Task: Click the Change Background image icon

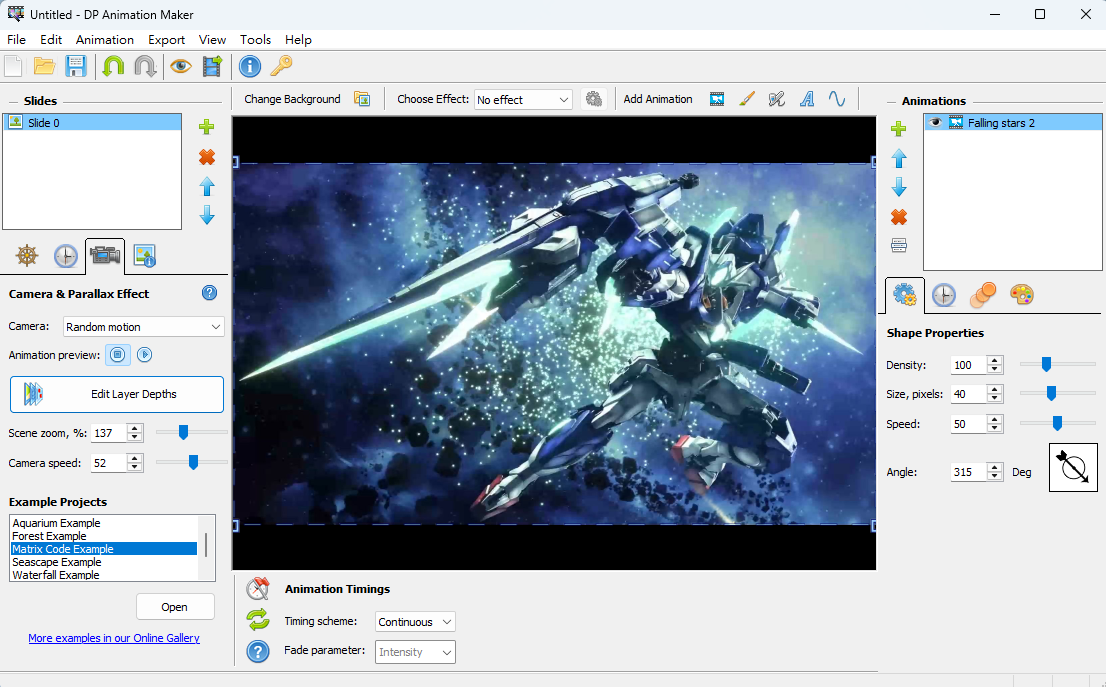Action: pyautogui.click(x=362, y=99)
